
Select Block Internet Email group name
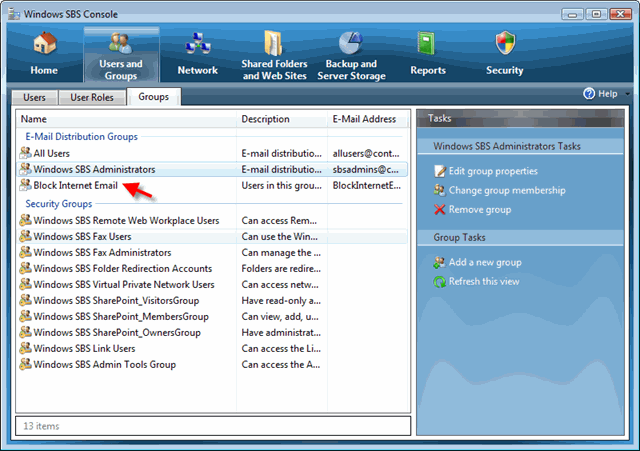[x=76, y=185]
